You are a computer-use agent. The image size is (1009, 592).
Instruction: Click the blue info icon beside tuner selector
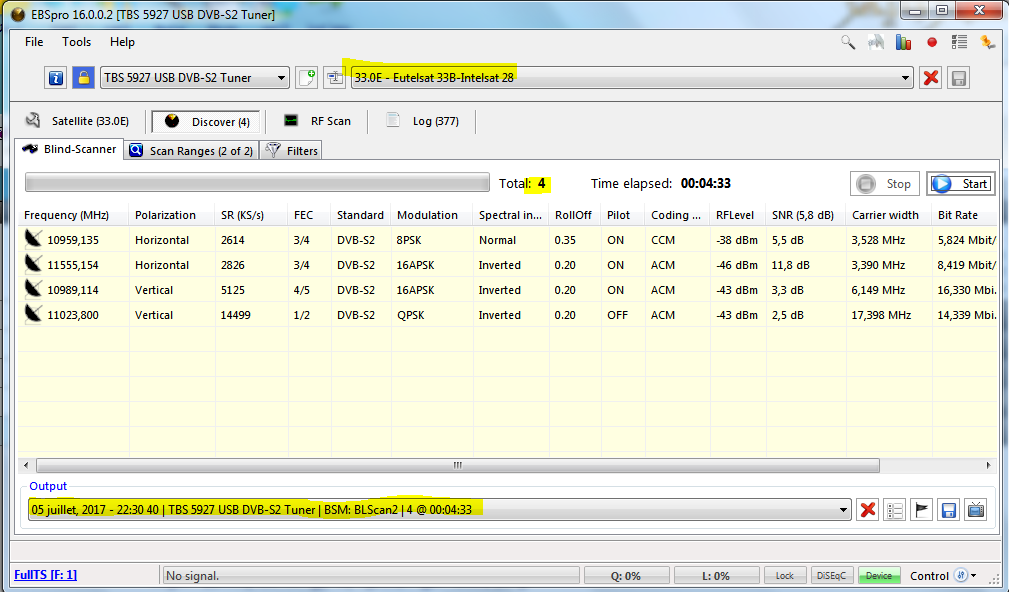pyautogui.click(x=56, y=78)
